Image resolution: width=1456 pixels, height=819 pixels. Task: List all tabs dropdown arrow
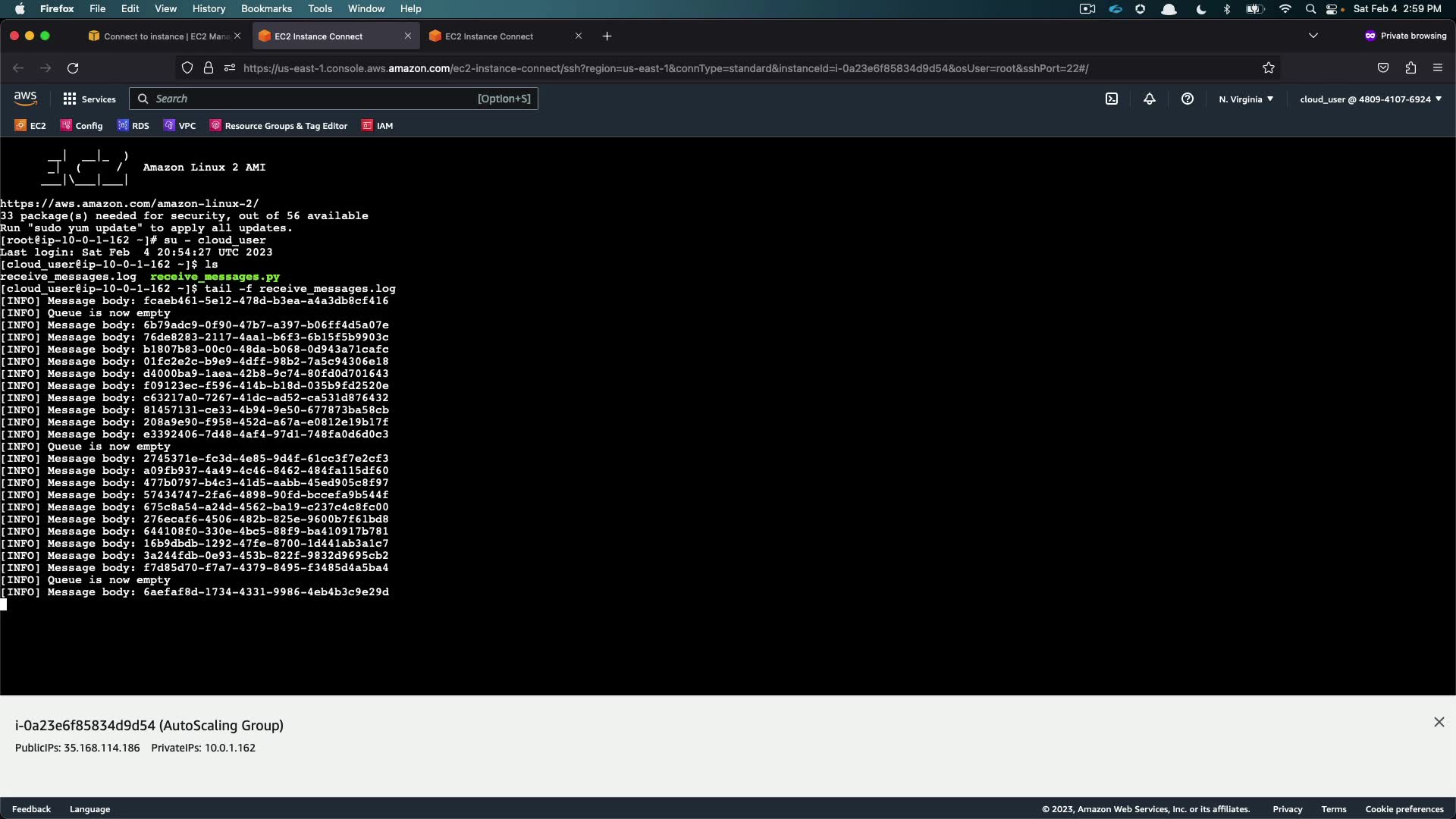point(1313,36)
